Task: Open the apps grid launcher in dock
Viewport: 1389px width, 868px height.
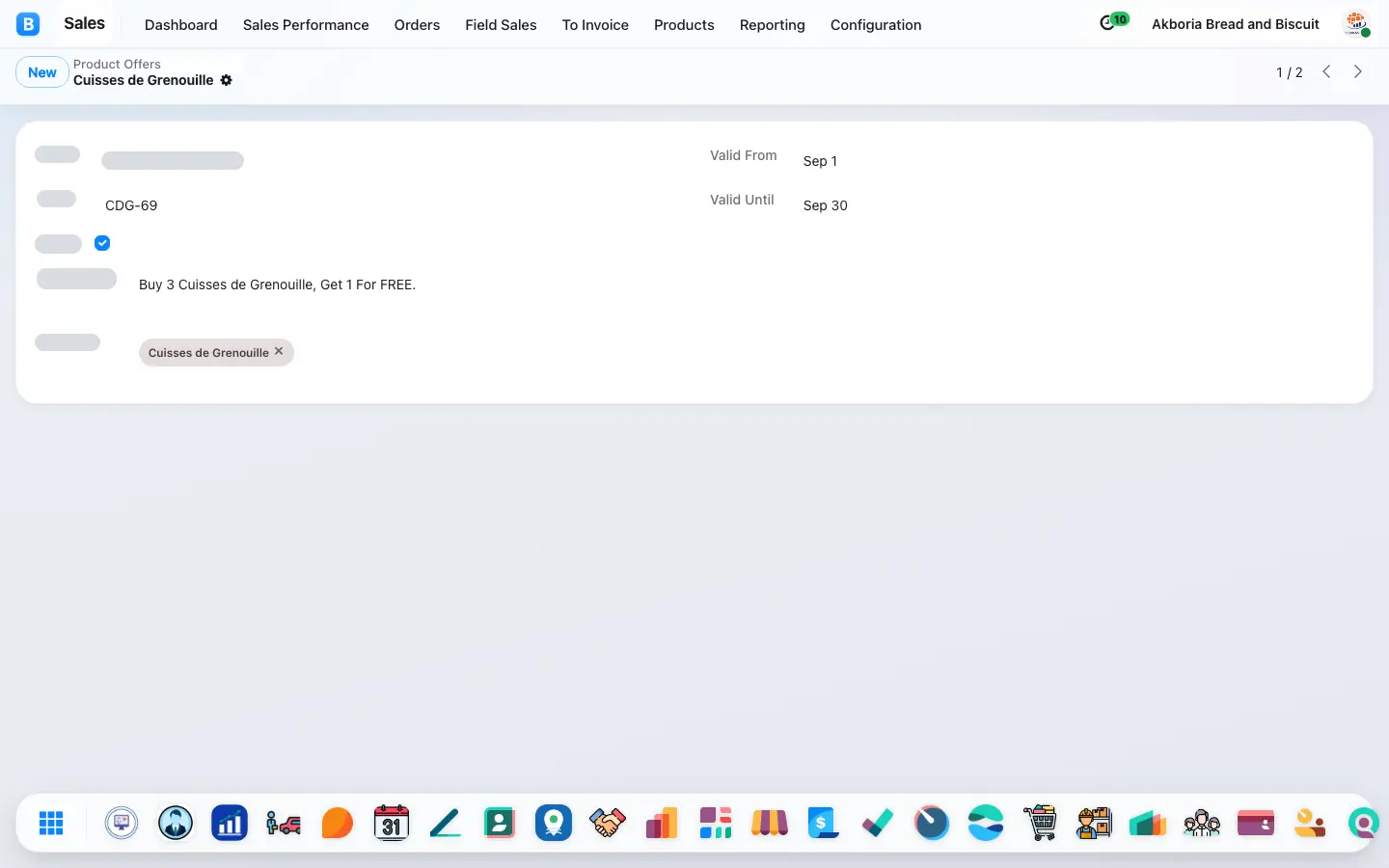Action: (x=51, y=823)
